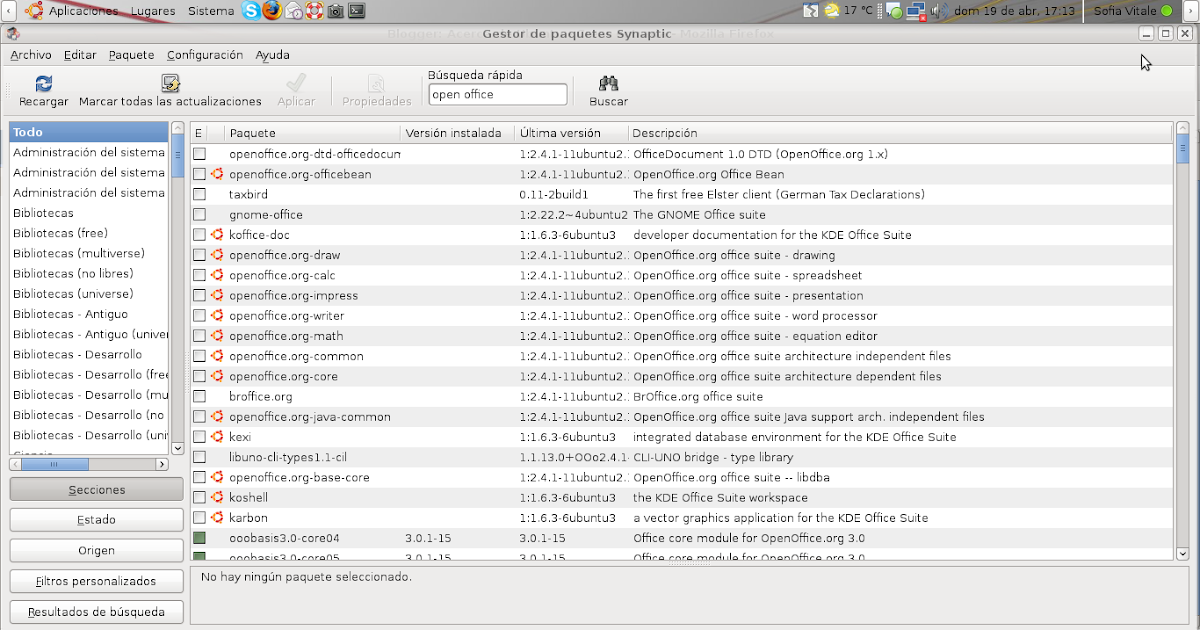This screenshot has height=630, width=1200.
Task: Open the Configuración menu
Action: click(205, 55)
